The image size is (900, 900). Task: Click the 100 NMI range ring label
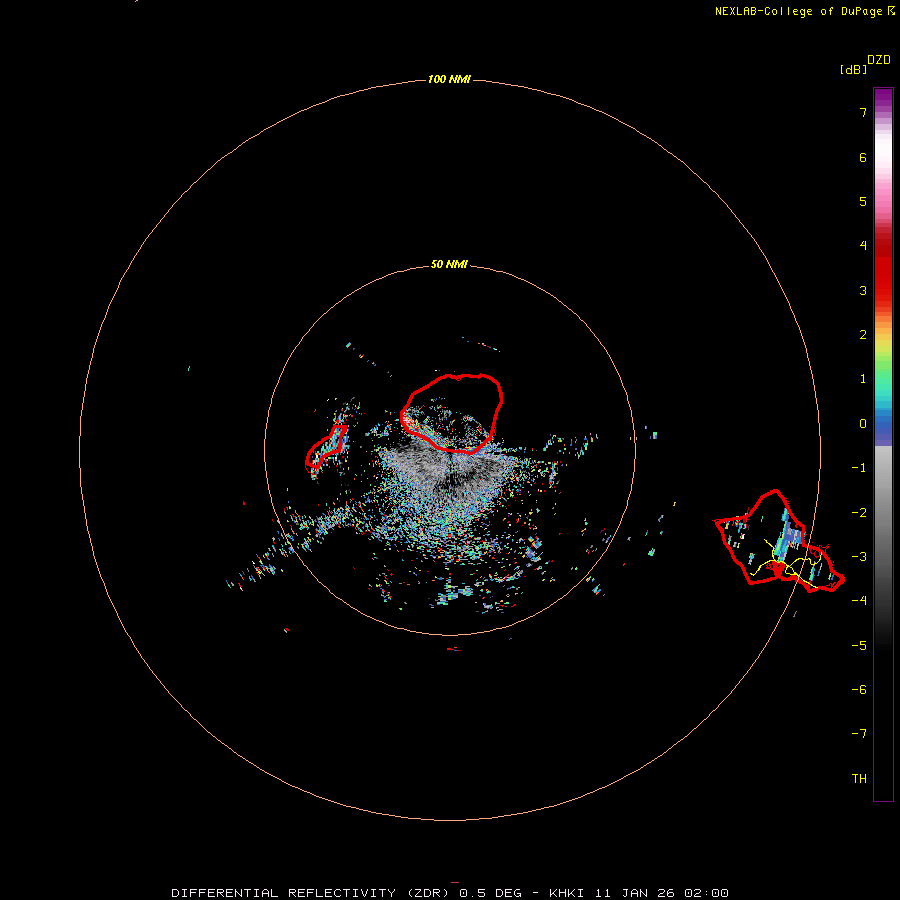449,79
